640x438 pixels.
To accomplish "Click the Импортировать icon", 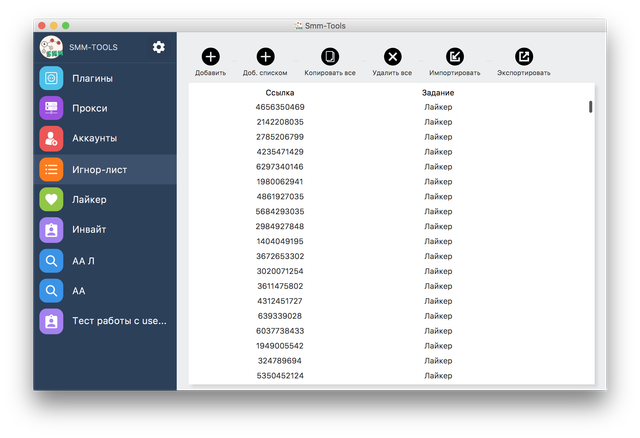I will pos(455,57).
